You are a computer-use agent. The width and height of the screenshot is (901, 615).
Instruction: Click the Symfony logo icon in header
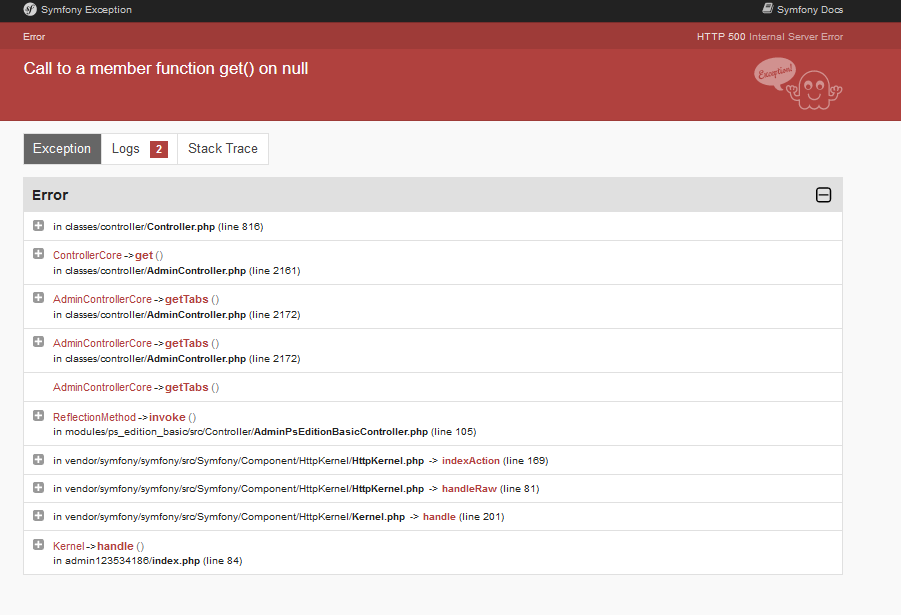point(30,9)
